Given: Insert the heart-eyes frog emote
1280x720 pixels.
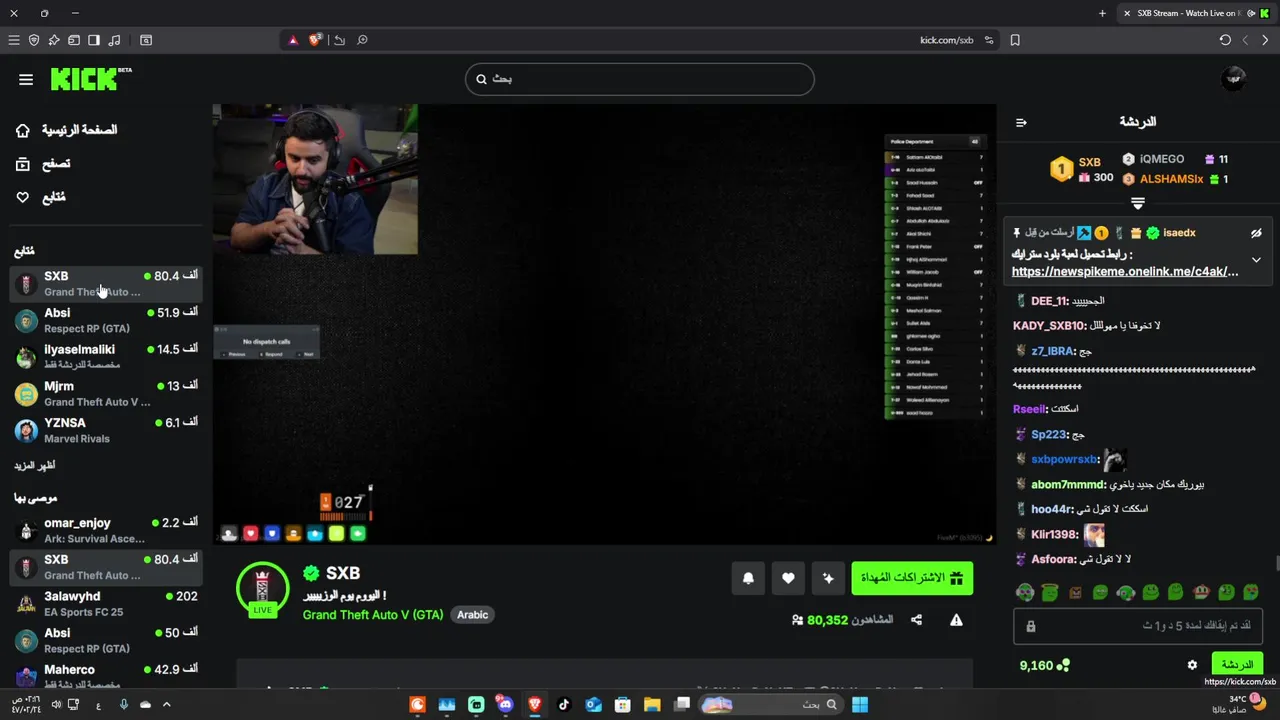Looking at the screenshot, I should click(1251, 593).
